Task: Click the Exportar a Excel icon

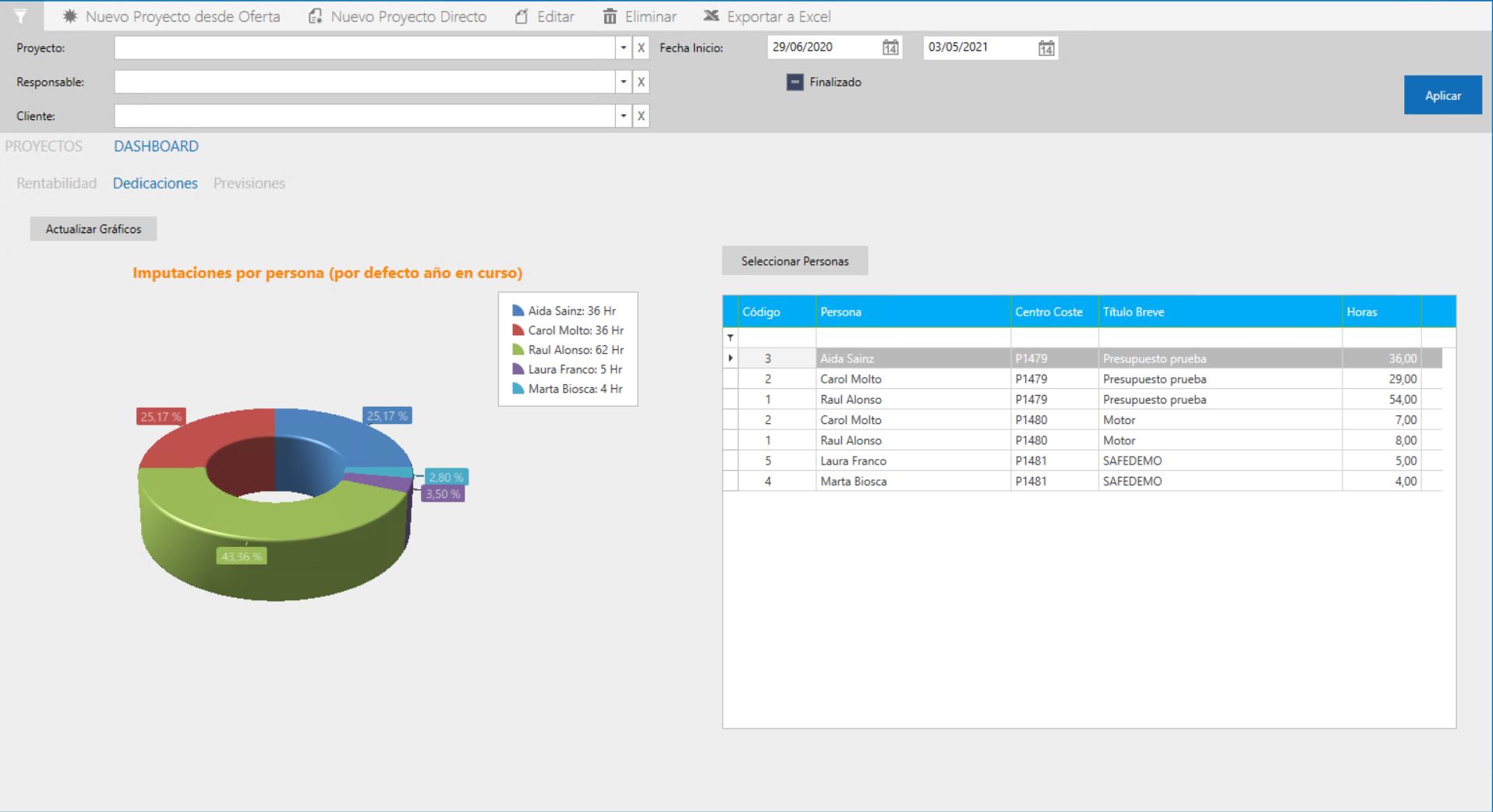Action: click(711, 16)
